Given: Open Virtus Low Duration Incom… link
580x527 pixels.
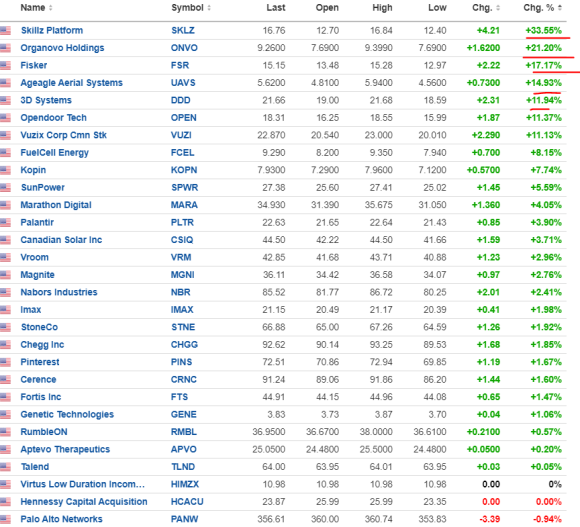Looking at the screenshot, I should (82, 484).
